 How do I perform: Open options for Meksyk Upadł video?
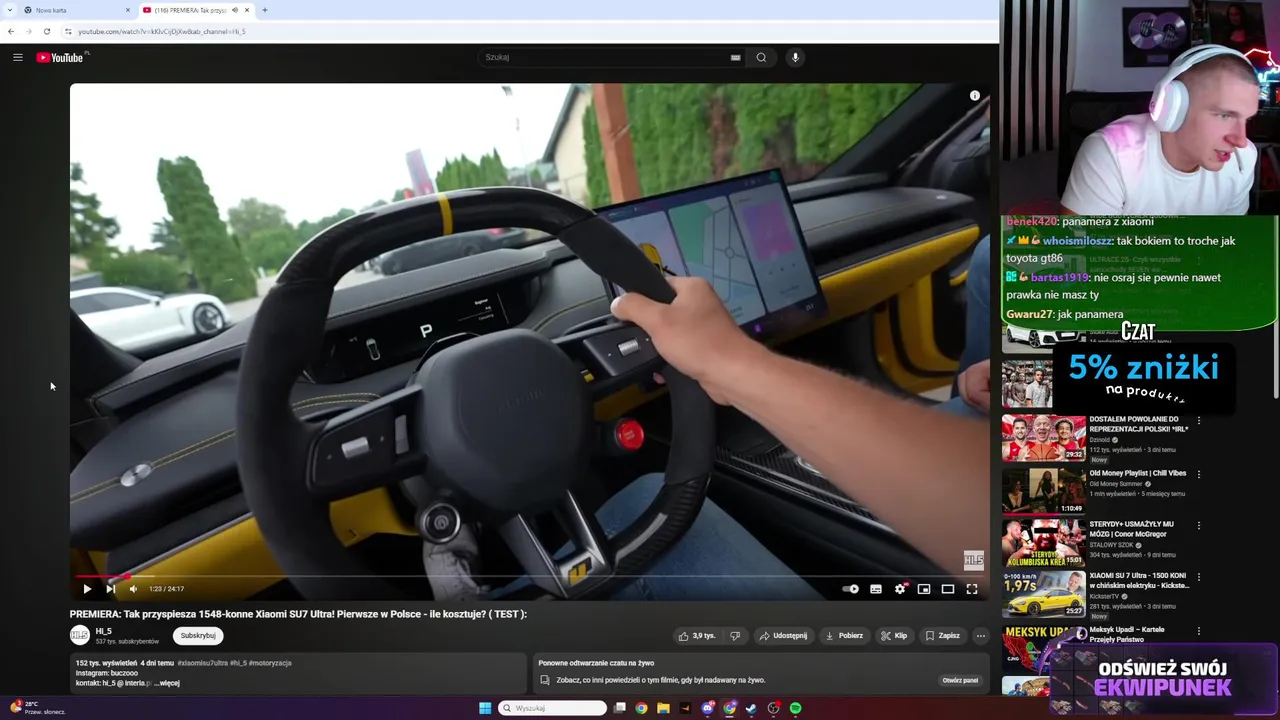[x=1199, y=631]
